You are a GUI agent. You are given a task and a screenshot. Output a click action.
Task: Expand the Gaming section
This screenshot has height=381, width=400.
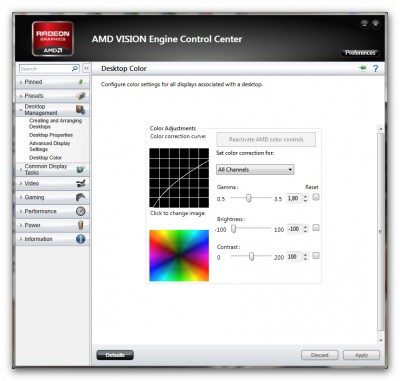click(21, 197)
